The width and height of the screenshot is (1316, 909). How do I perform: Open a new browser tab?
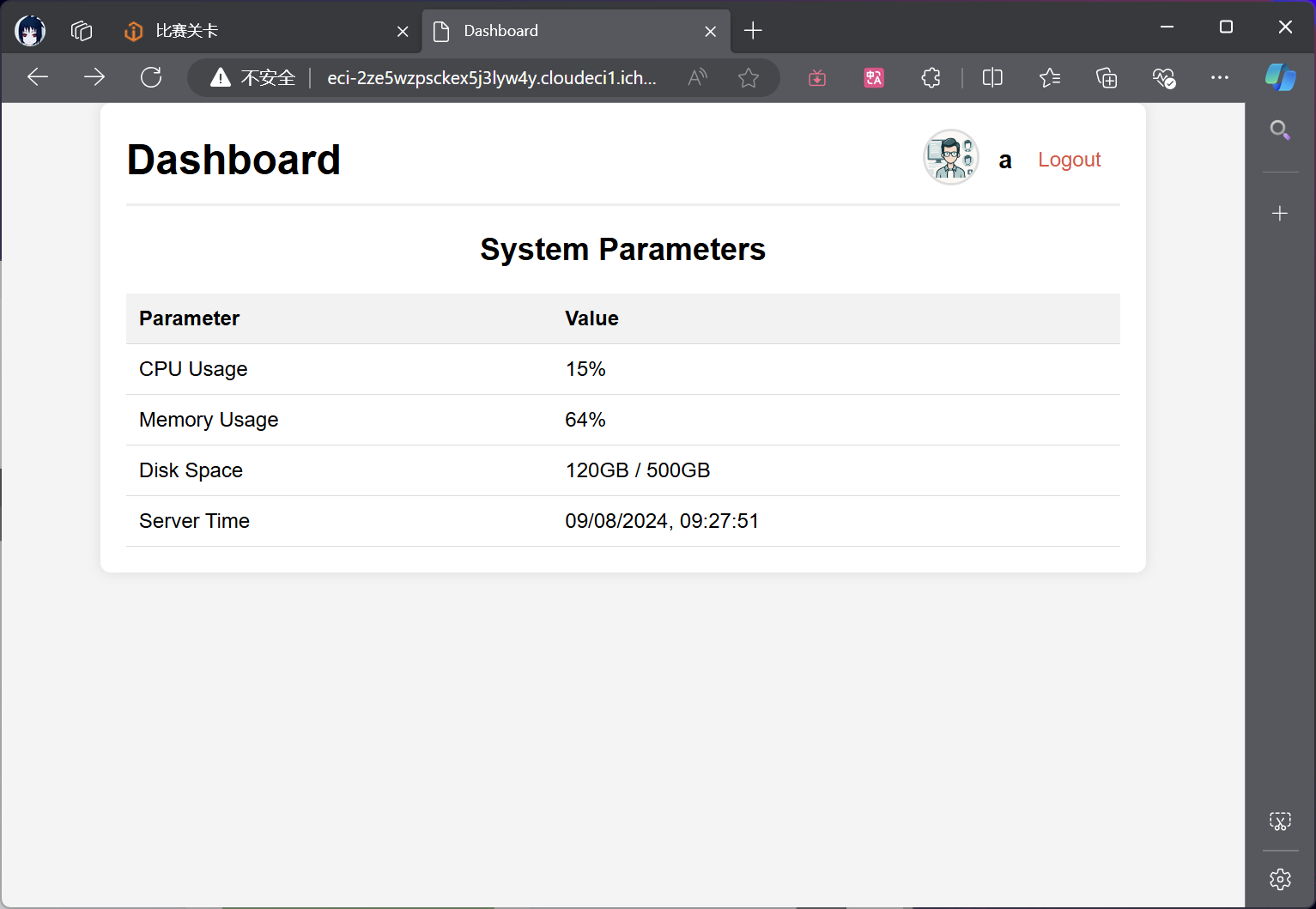(753, 31)
